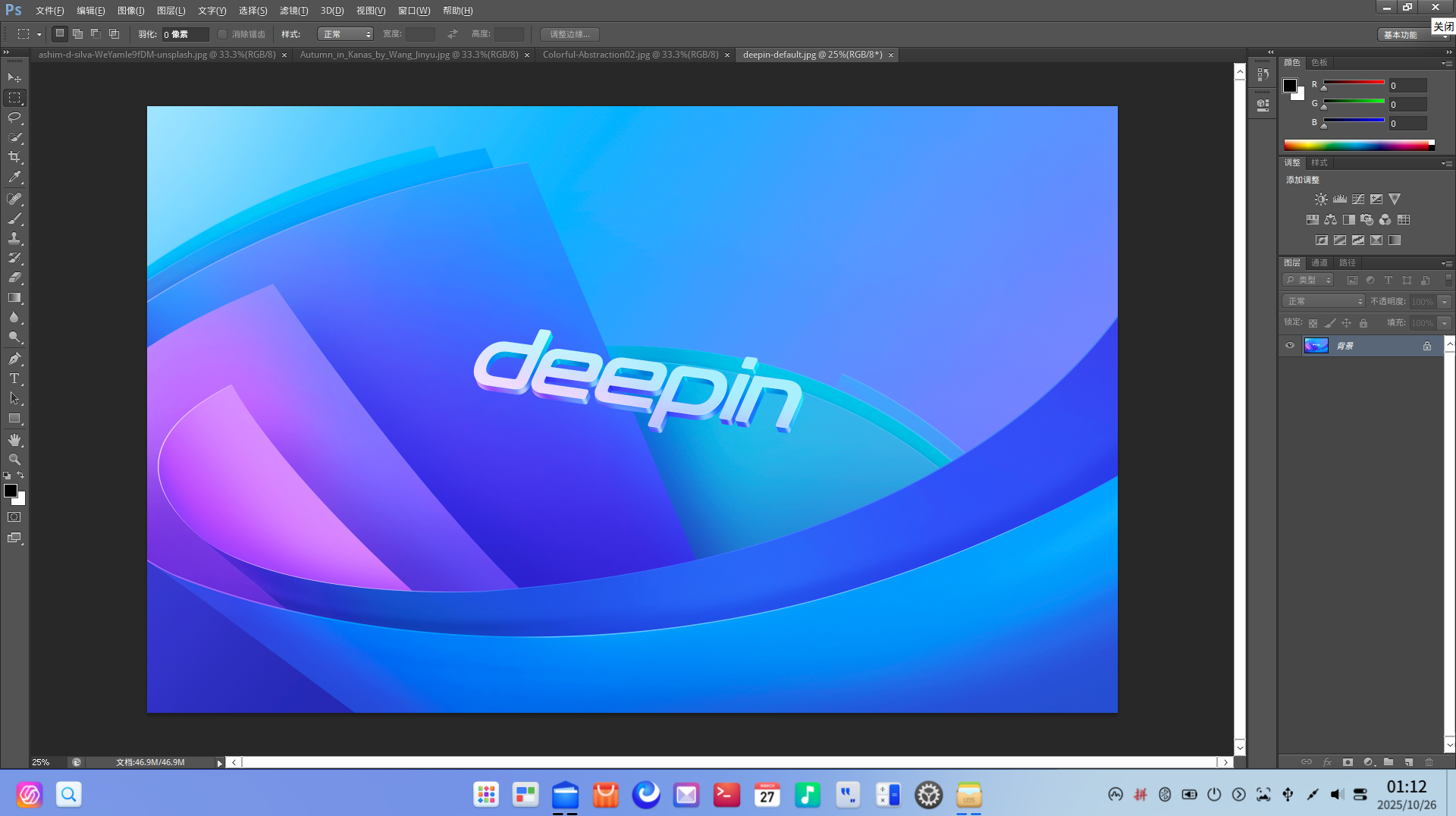Click the color spectrum ramp bar

click(1359, 146)
